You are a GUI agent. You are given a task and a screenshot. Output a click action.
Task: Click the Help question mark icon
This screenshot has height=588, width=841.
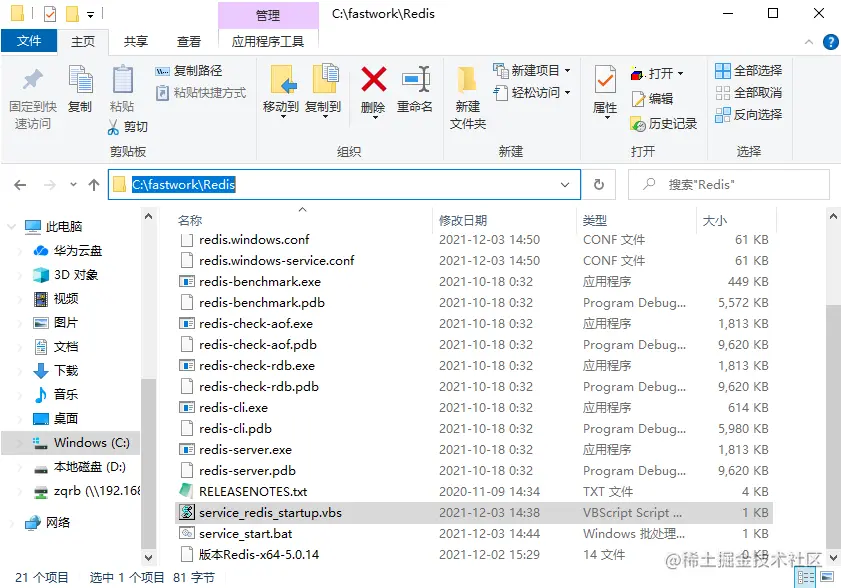830,41
